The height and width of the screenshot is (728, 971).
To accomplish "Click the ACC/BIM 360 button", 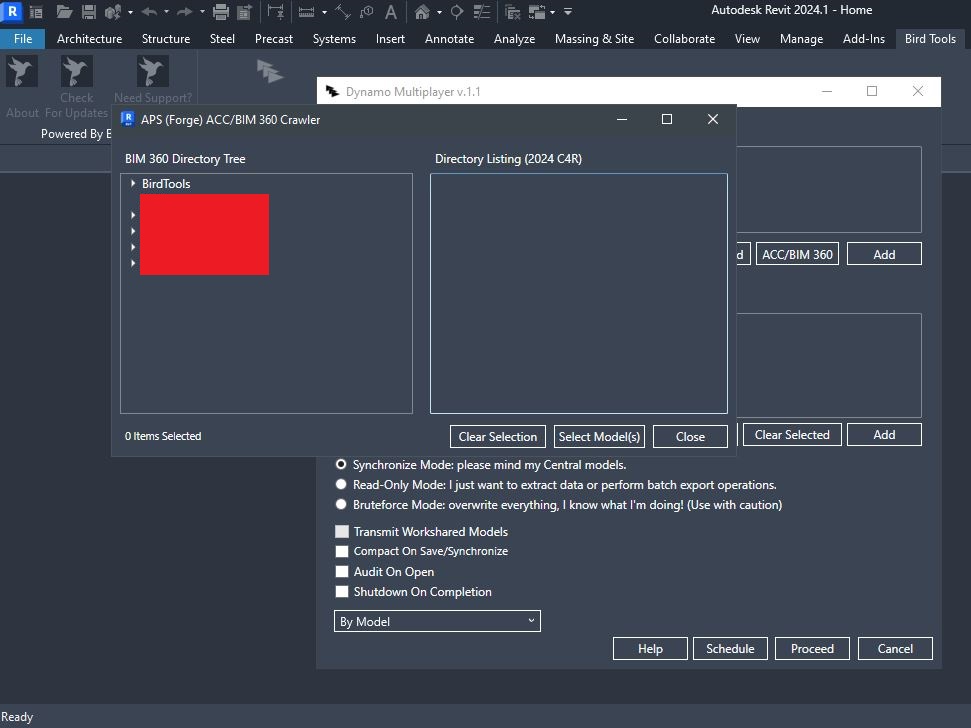I will pos(797,254).
